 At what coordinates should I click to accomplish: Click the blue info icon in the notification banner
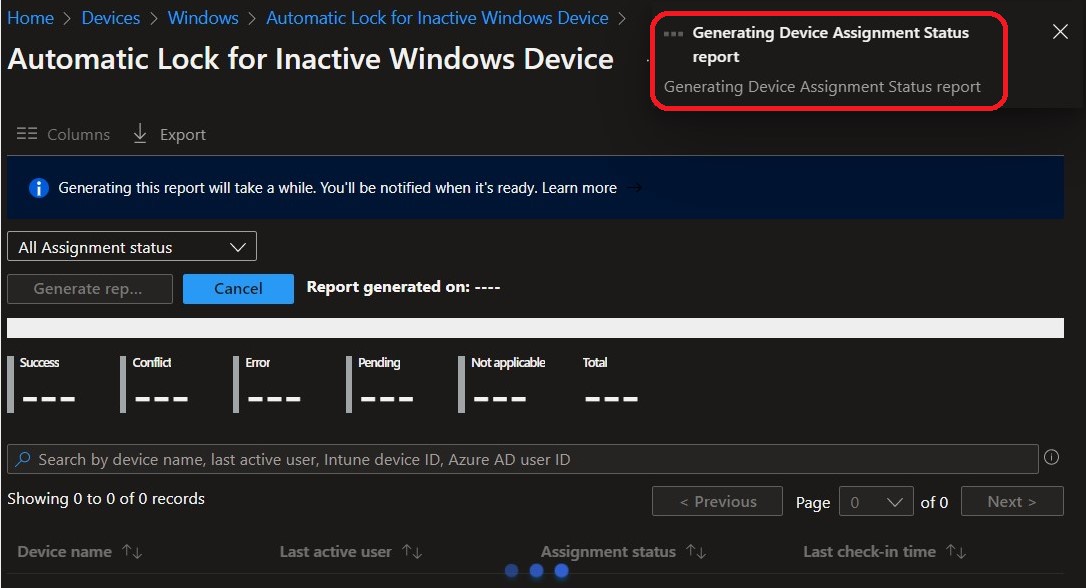coord(38,187)
